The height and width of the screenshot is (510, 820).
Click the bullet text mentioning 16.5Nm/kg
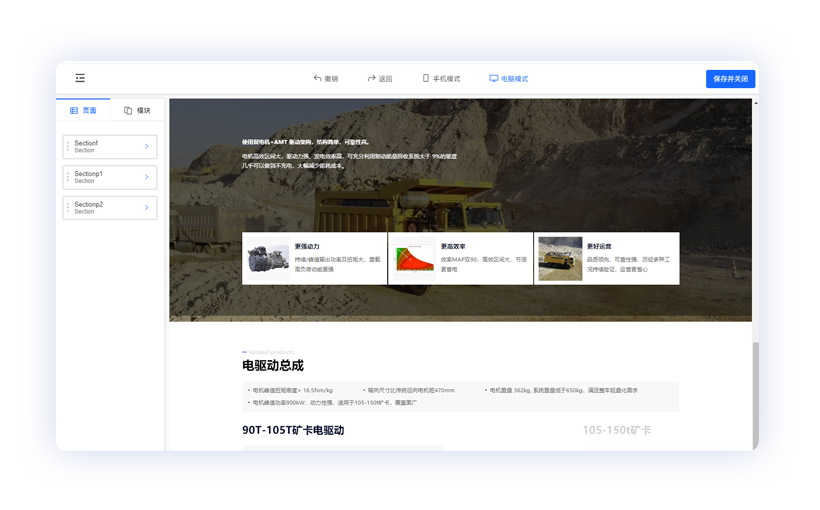point(292,390)
